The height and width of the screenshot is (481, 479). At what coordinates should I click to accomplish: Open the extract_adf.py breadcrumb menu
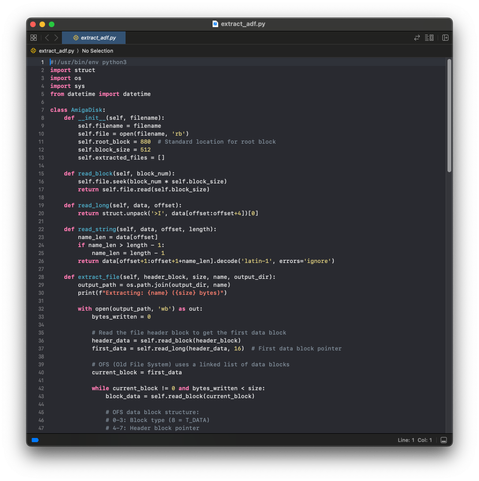click(x=56, y=51)
